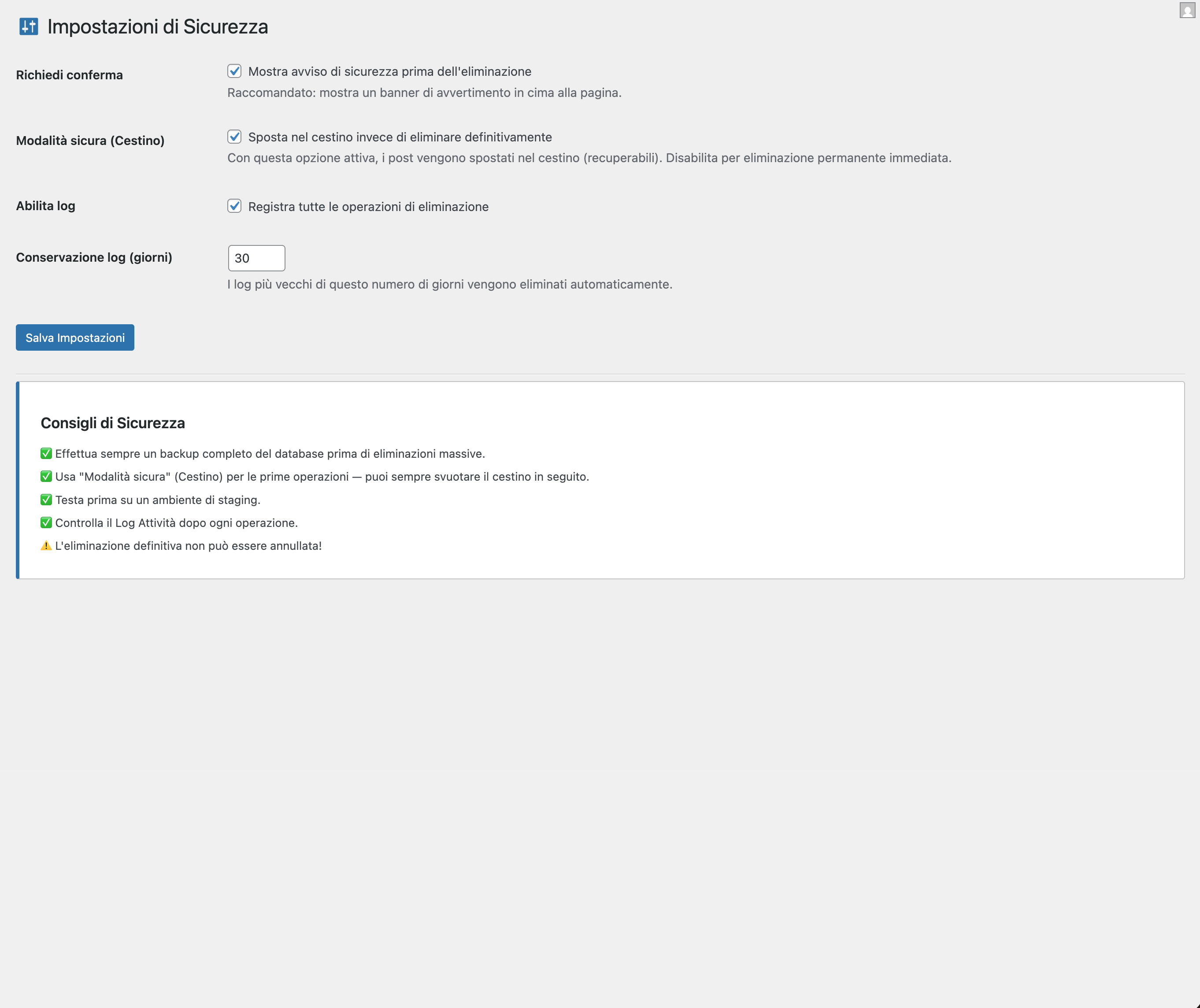Click the "Richiedi conferma" row label

(69, 75)
